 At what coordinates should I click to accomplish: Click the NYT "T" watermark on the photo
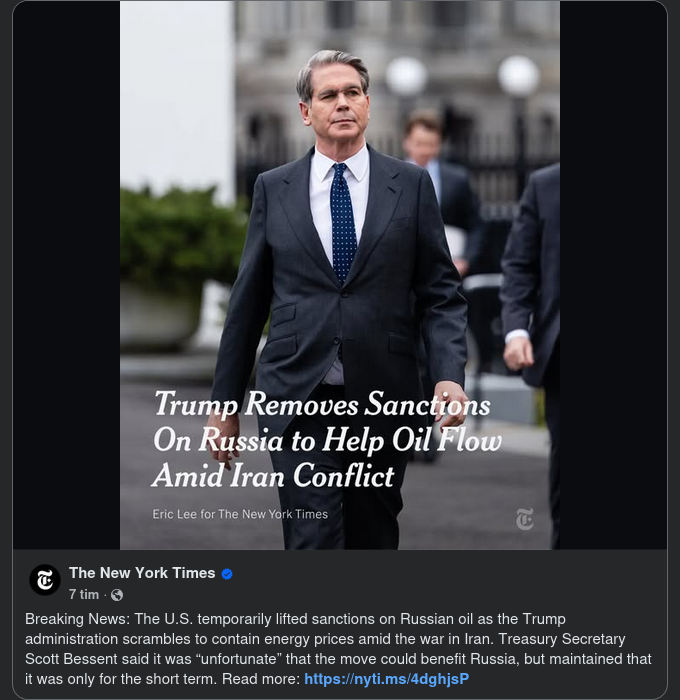click(x=525, y=519)
